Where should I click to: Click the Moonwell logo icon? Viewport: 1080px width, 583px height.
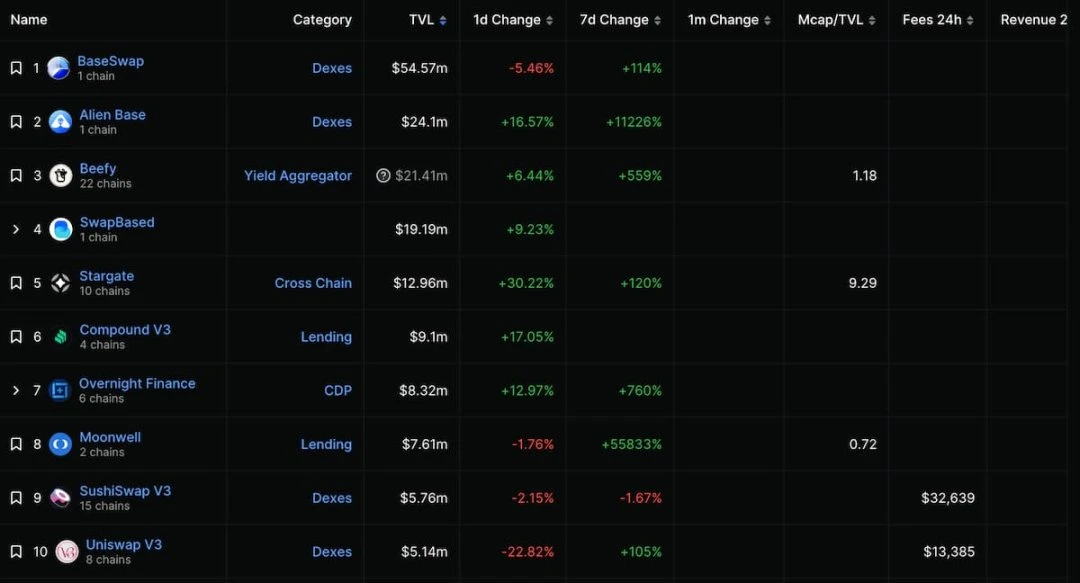pos(61,444)
